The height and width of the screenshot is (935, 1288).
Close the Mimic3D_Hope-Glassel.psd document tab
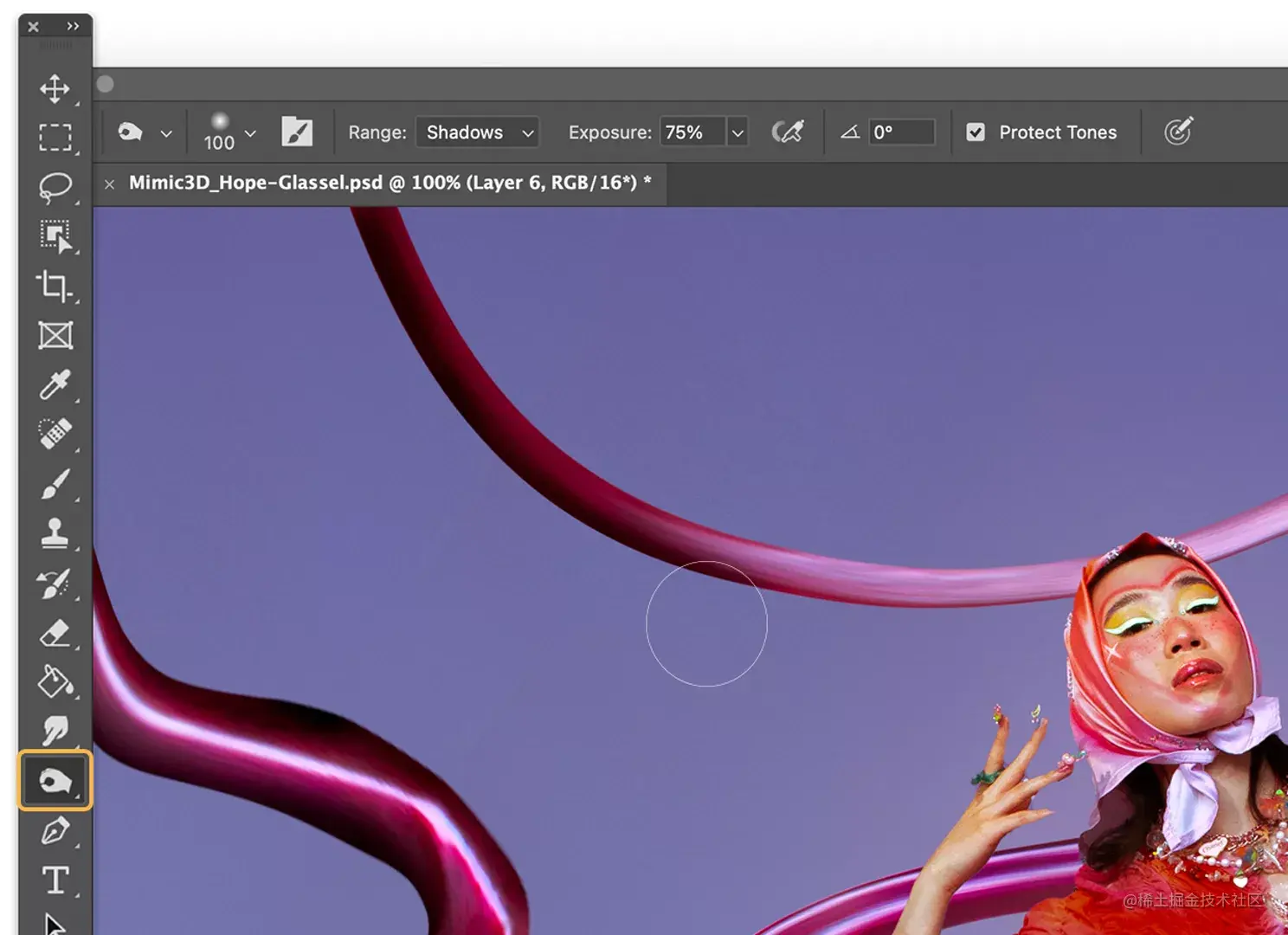(110, 184)
